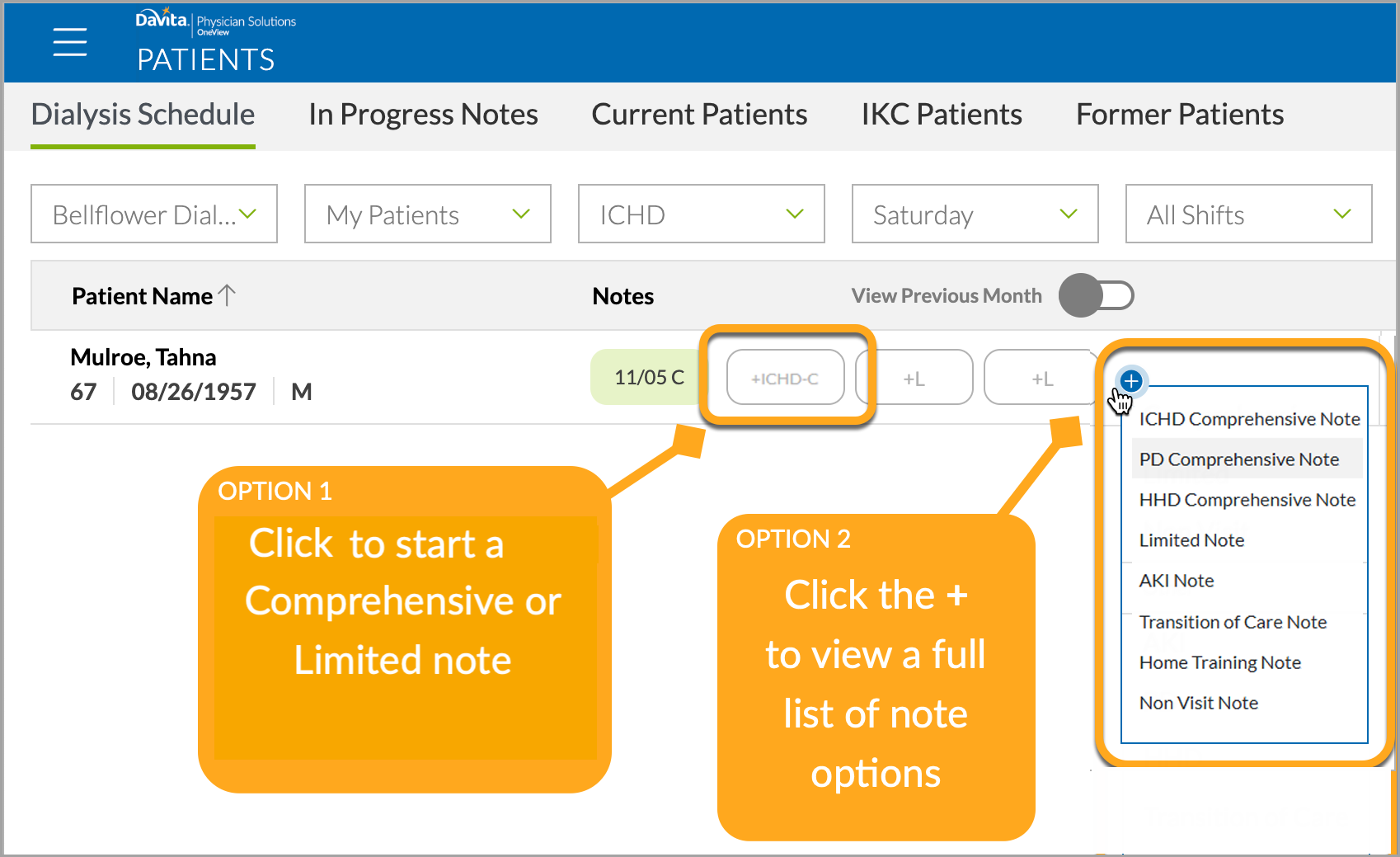Switch to In Progress Notes tab
Image resolution: width=1400 pixels, height=857 pixels.
[423, 115]
